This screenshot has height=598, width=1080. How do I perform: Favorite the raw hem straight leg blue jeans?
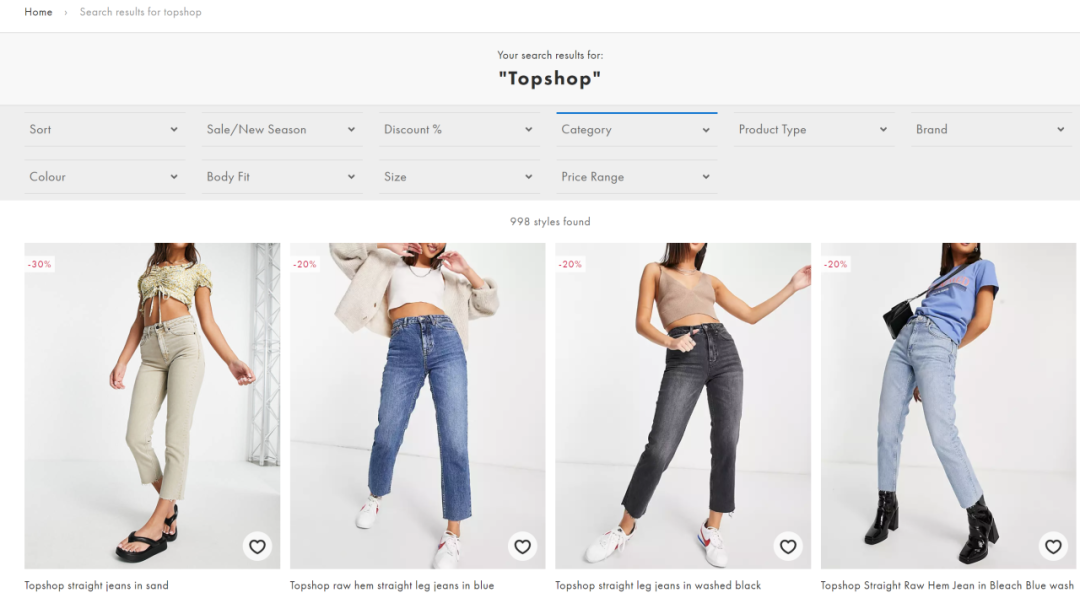[523, 546]
